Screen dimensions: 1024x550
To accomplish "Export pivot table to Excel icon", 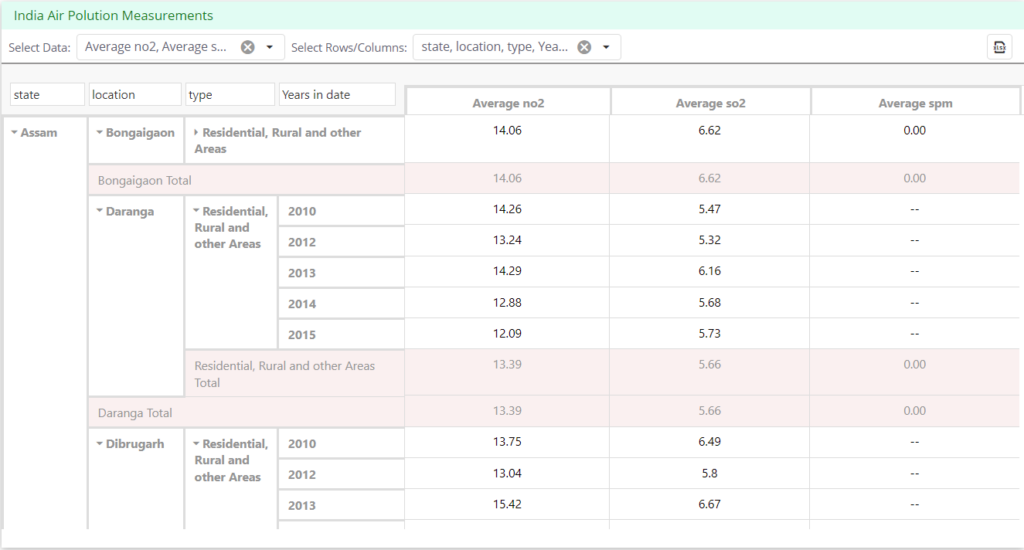I will point(999,47).
